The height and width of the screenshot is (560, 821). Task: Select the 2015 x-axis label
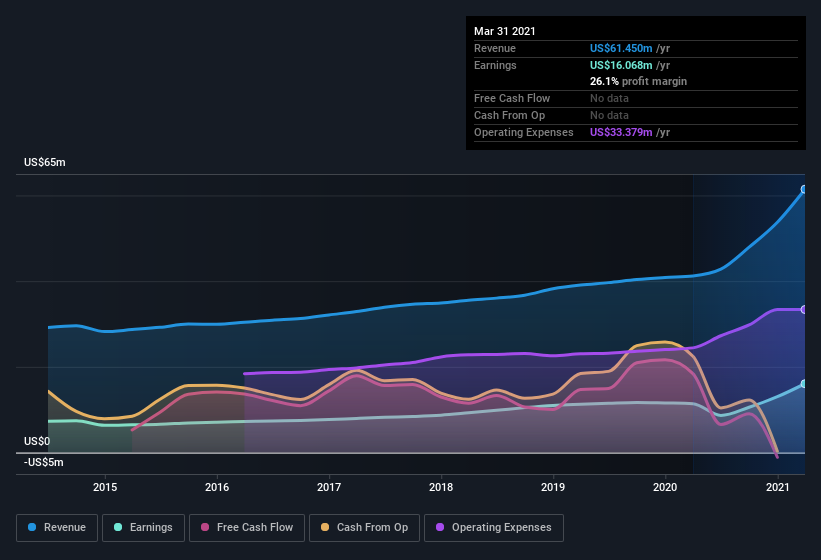[x=105, y=487]
